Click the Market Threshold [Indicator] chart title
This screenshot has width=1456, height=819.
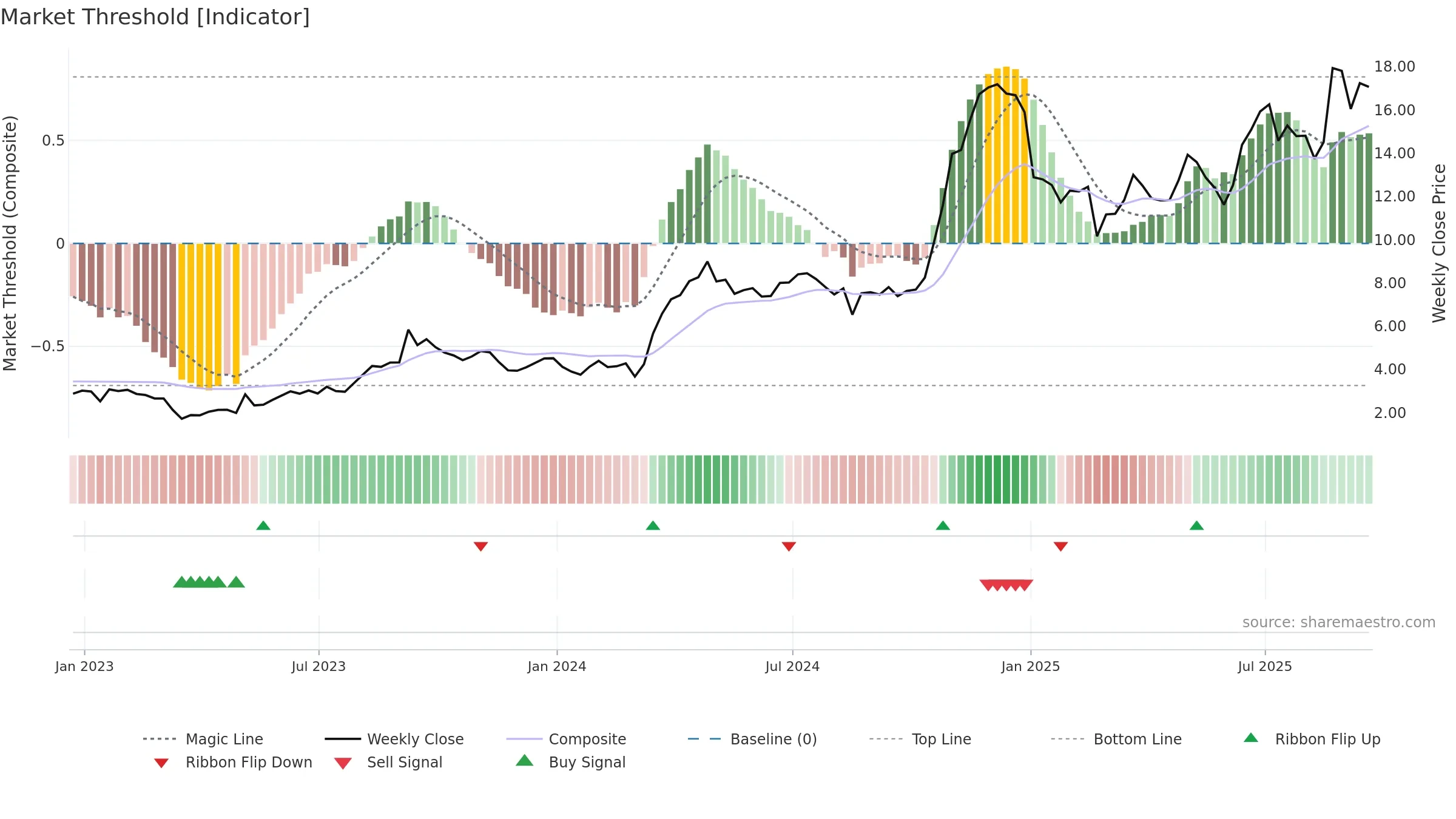click(155, 17)
